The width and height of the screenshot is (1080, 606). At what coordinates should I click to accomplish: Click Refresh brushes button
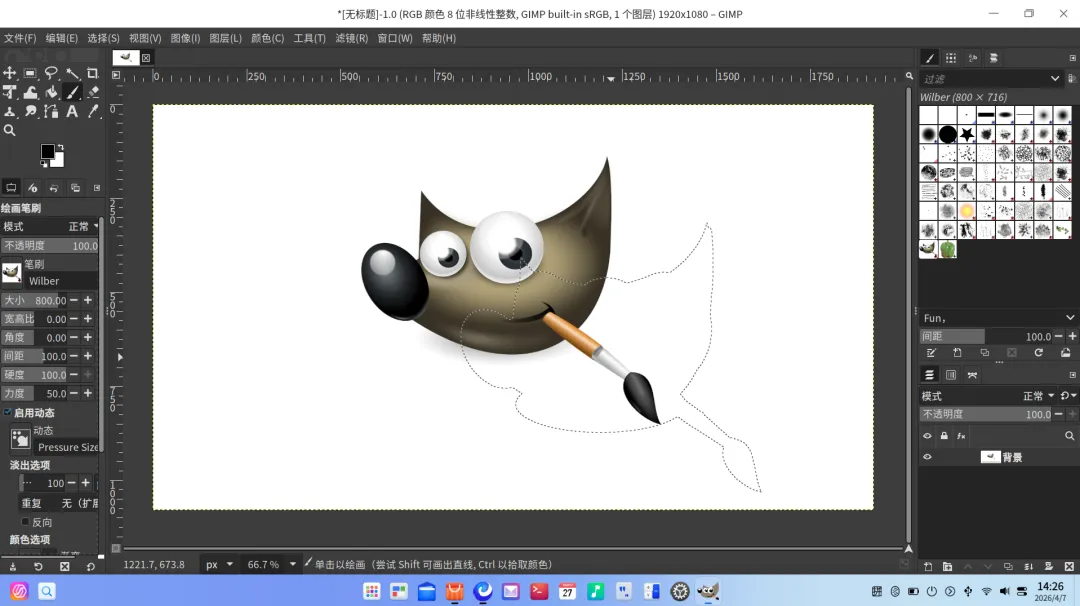(x=1039, y=353)
